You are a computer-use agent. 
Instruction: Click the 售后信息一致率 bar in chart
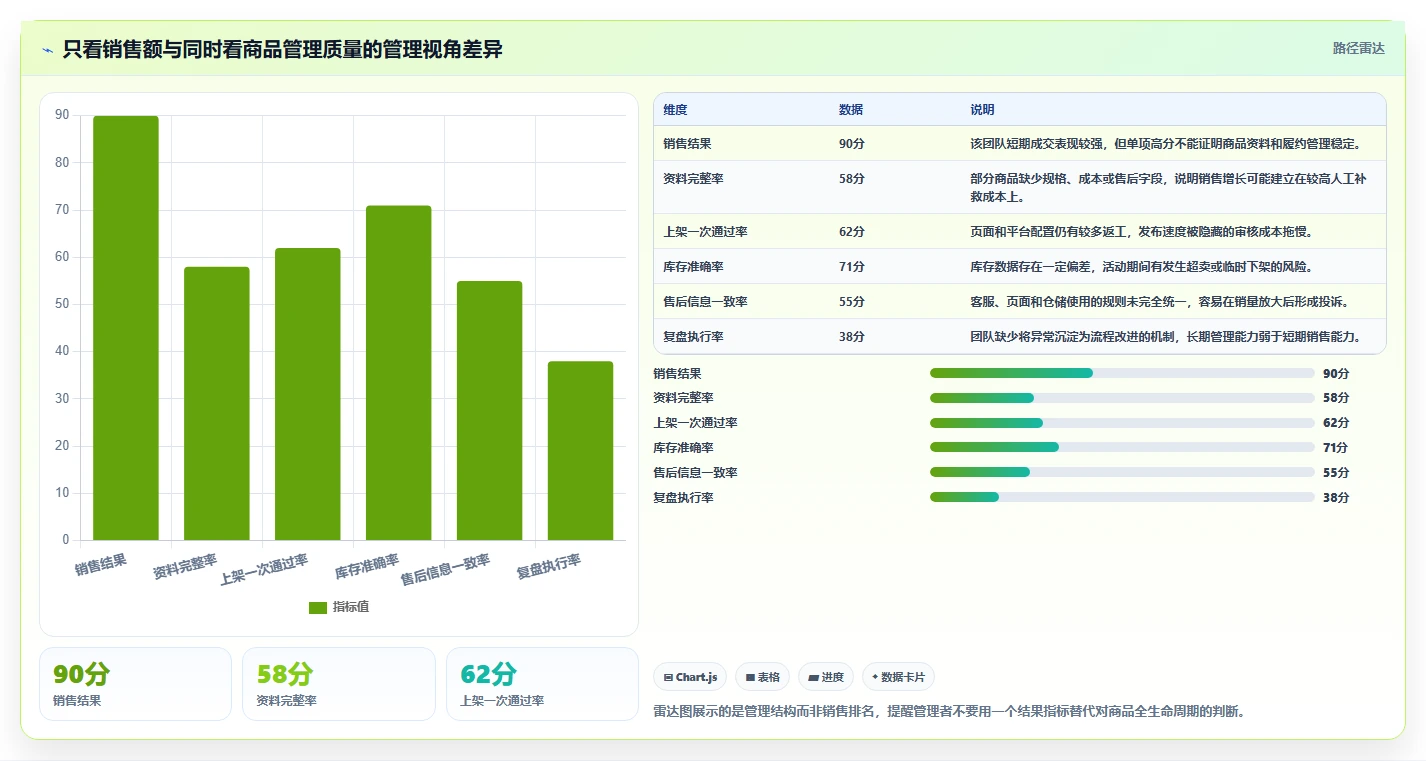click(490, 410)
